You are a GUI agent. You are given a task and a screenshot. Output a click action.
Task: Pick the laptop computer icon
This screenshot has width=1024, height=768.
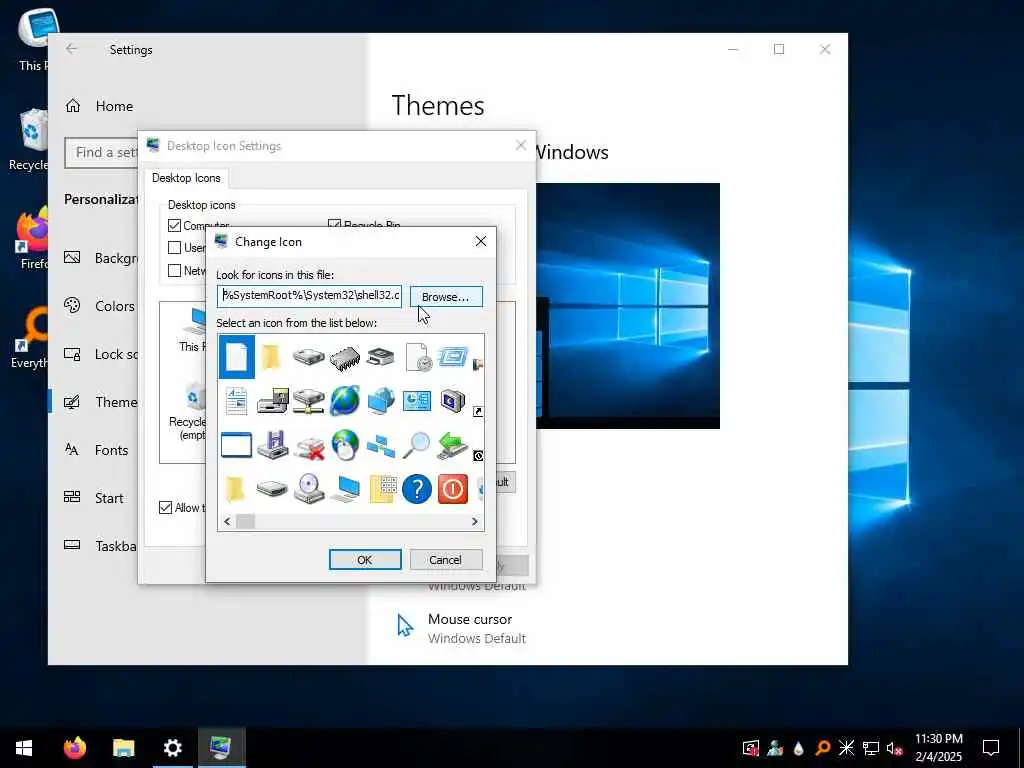point(345,489)
